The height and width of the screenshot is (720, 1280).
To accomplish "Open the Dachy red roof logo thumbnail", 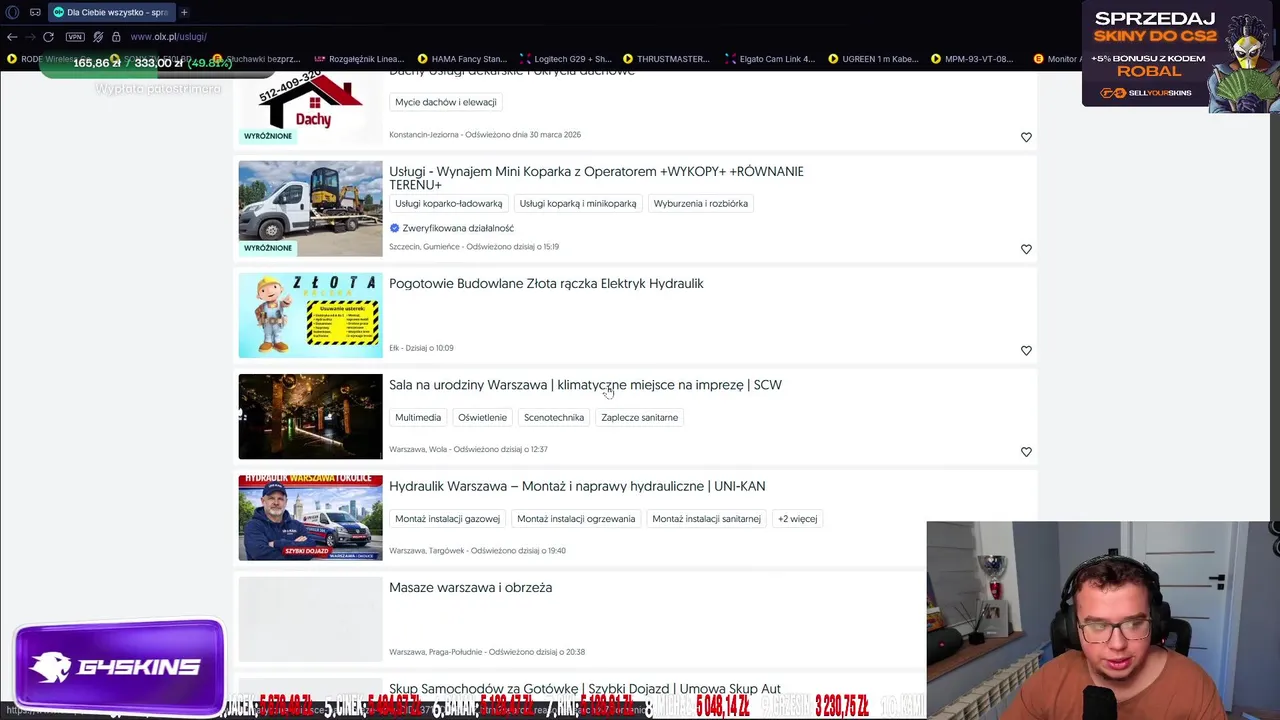I will [x=310, y=108].
